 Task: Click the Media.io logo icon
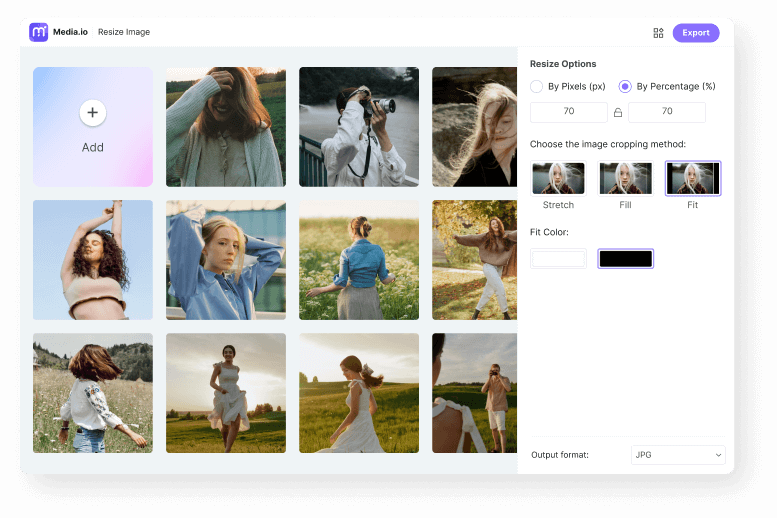(39, 32)
